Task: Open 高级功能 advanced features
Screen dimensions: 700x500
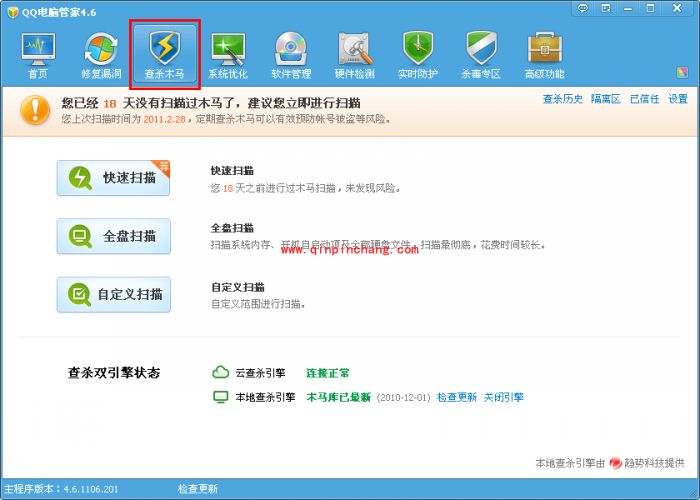Action: (545, 56)
